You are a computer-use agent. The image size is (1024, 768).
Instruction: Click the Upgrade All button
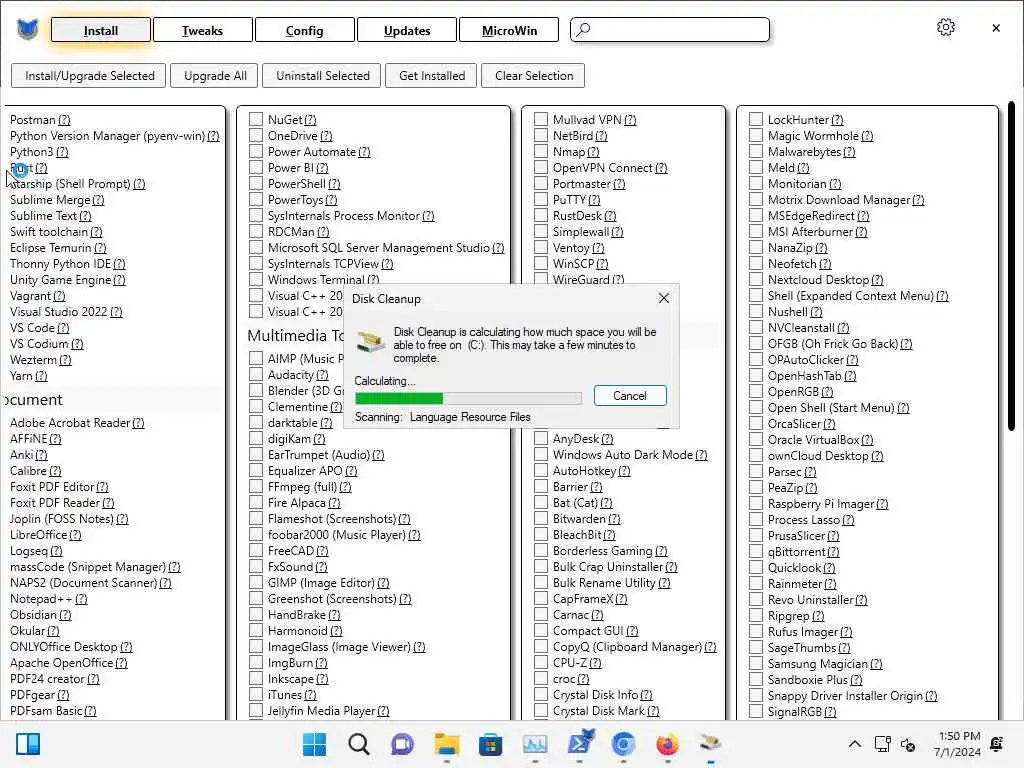[x=215, y=76]
